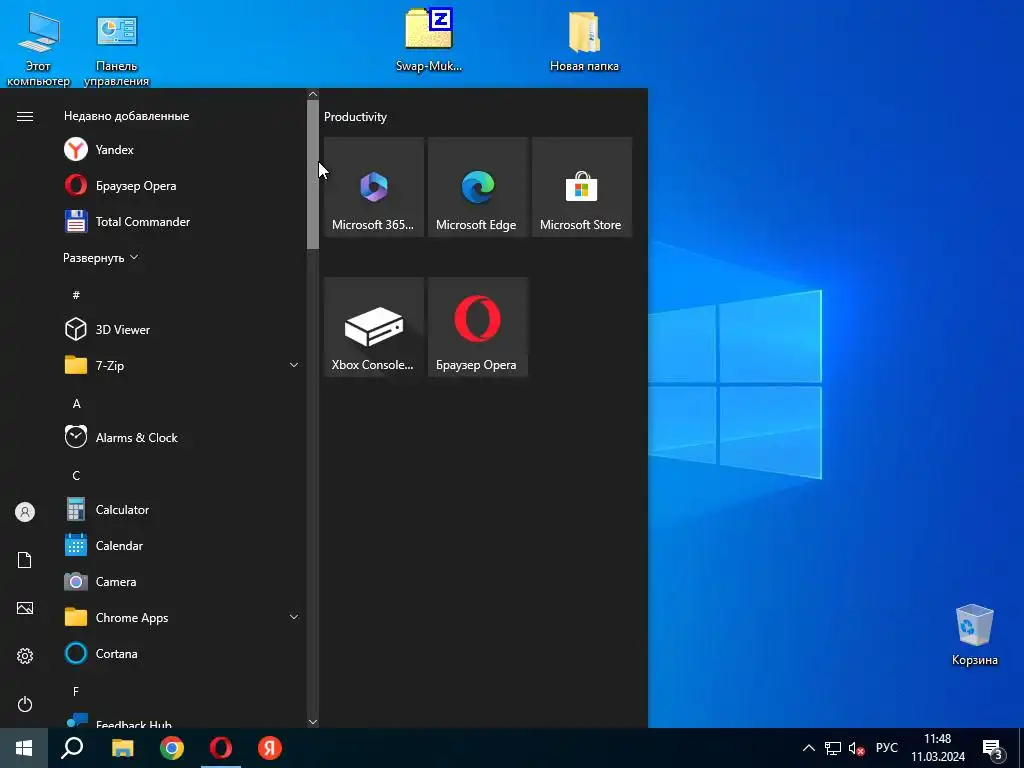
Task: Expand the Start menu hamburger
Action: coord(25,116)
